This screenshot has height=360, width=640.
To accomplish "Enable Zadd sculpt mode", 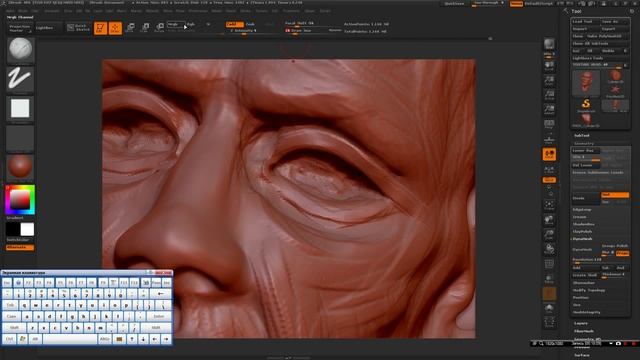I will click(x=234, y=24).
